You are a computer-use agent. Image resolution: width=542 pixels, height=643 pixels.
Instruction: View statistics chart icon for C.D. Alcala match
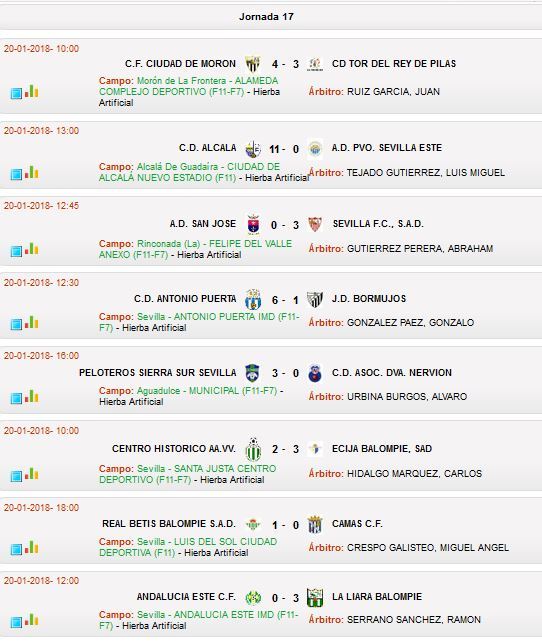point(32,172)
